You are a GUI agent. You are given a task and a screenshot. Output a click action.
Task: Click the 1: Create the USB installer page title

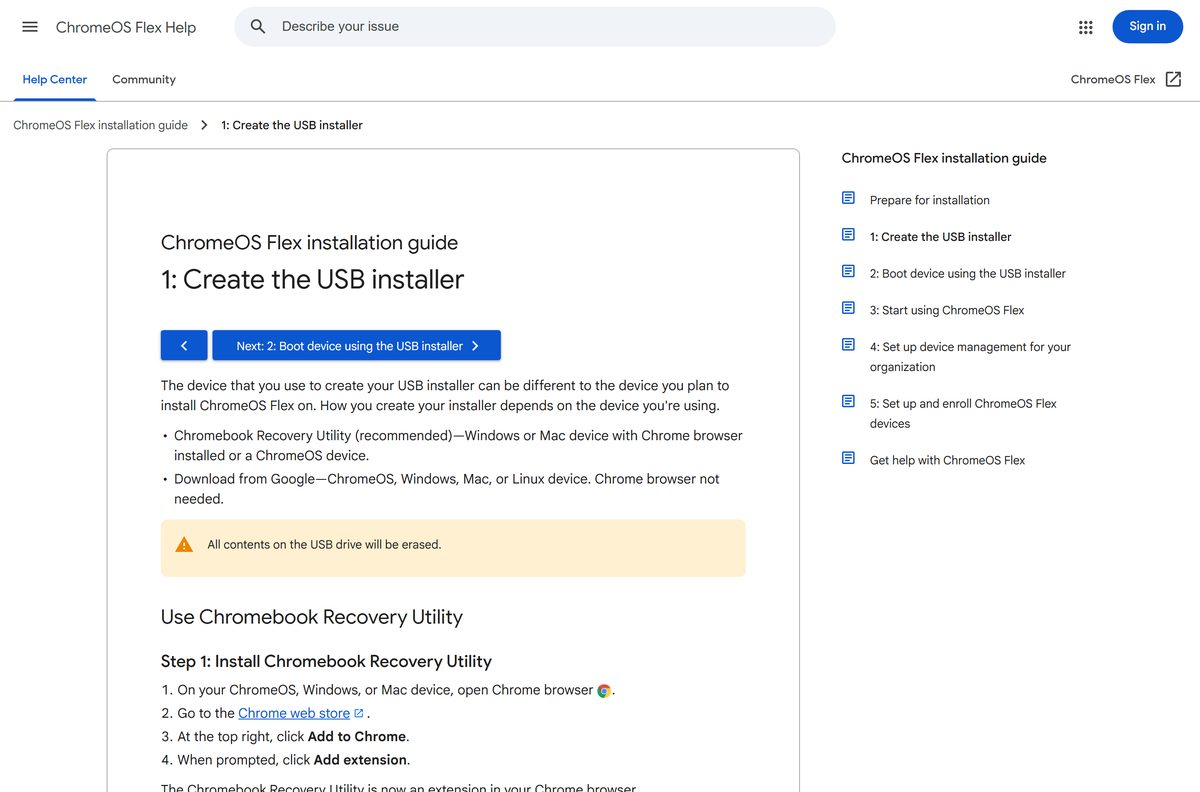[312, 279]
